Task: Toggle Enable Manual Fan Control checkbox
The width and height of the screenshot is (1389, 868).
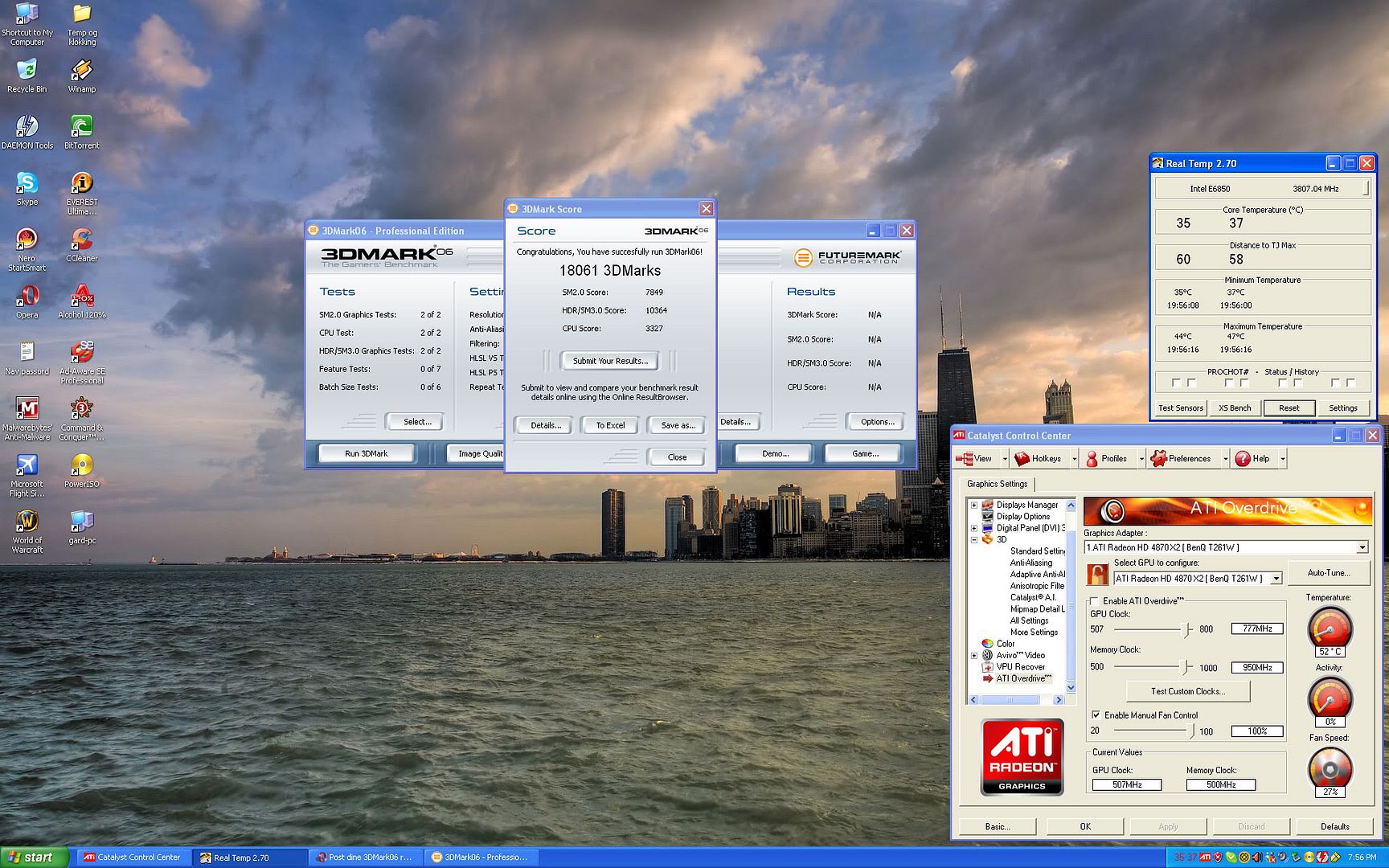Action: (1095, 714)
